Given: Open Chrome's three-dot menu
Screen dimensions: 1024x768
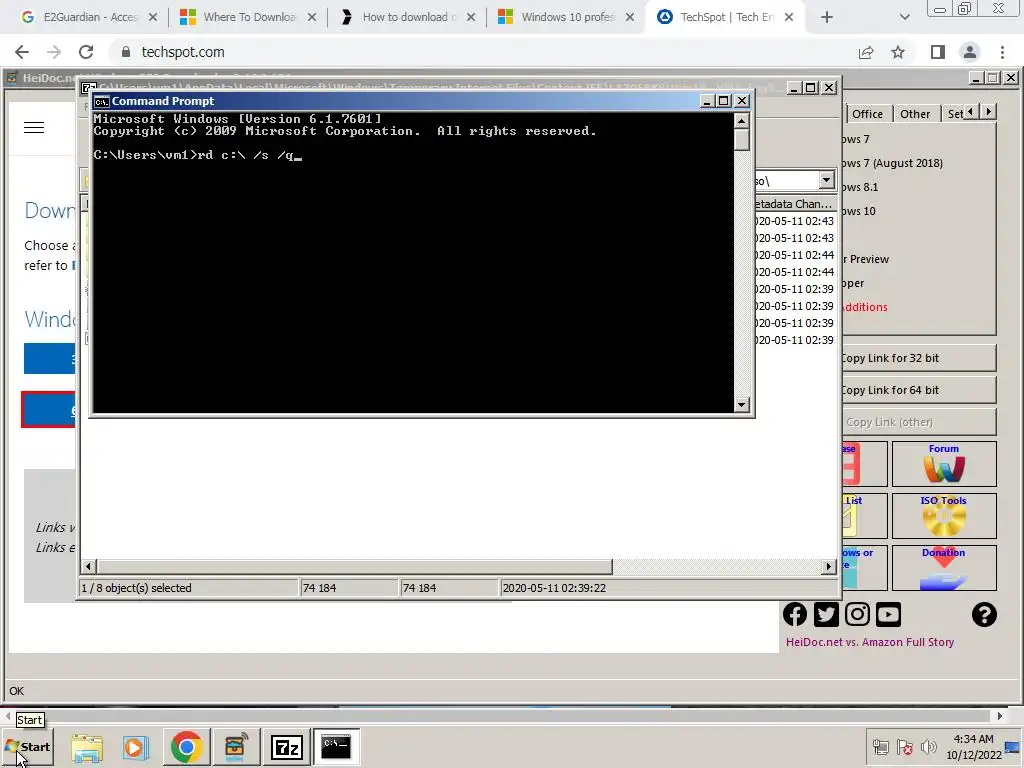Looking at the screenshot, I should click(1002, 52).
